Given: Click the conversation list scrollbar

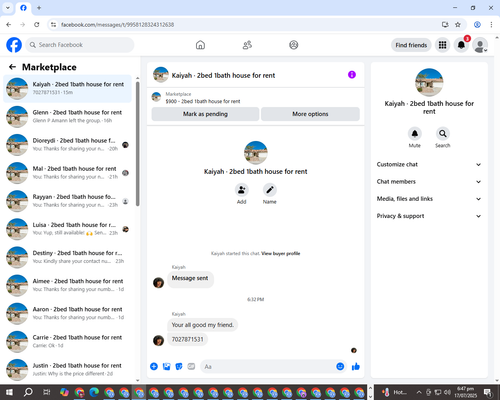Looking at the screenshot, I should click(x=138, y=143).
